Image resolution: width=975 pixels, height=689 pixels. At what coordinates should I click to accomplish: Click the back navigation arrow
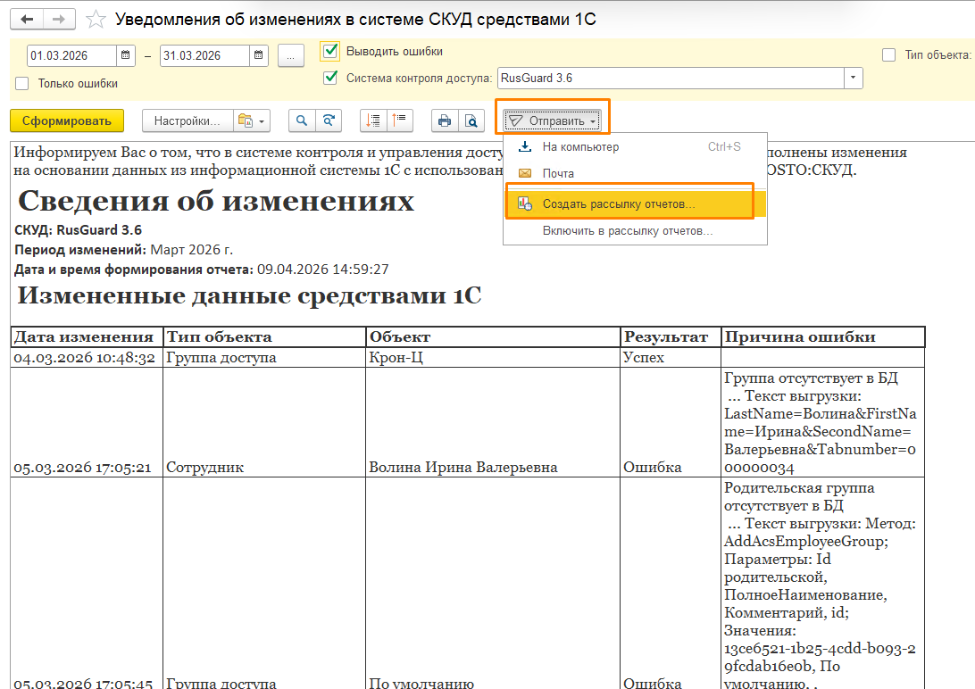[x=27, y=20]
